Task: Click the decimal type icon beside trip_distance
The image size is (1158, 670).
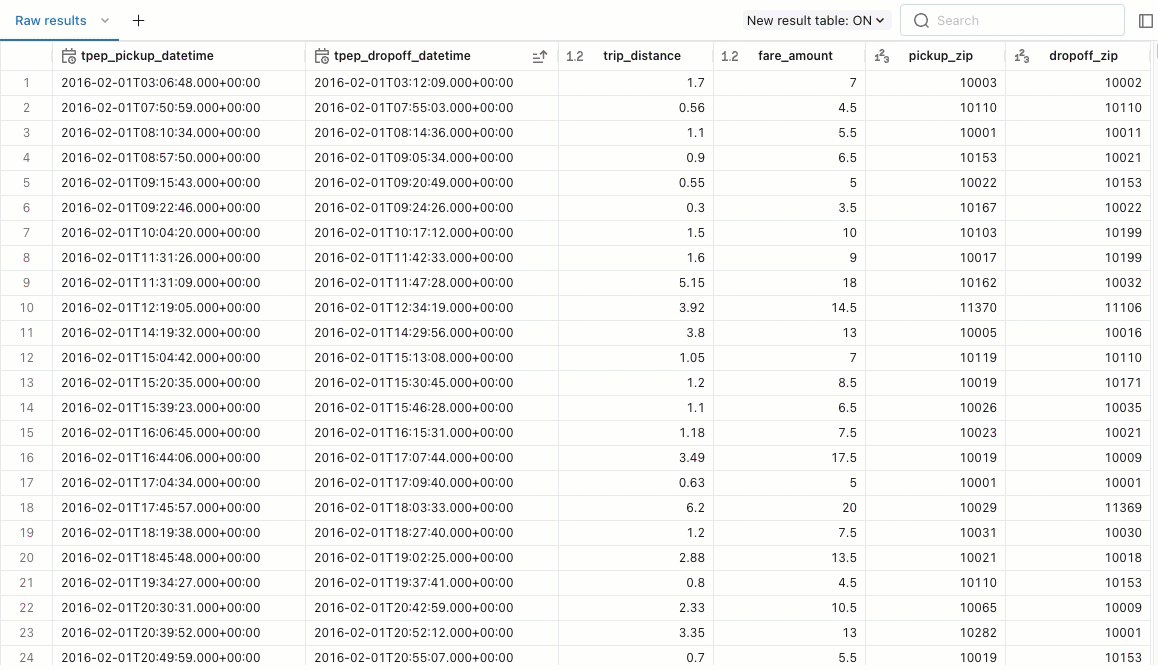Action: [575, 56]
